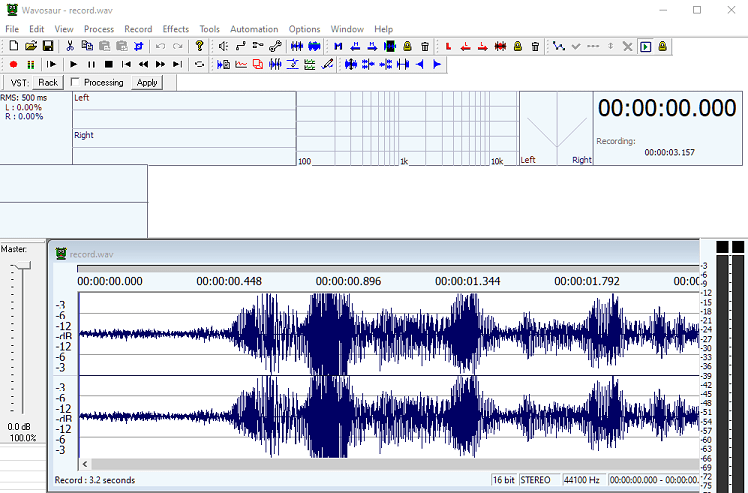The width and height of the screenshot is (748, 493).
Task: Toggle loop lock padlock beside red loop icons
Action: pos(518,46)
